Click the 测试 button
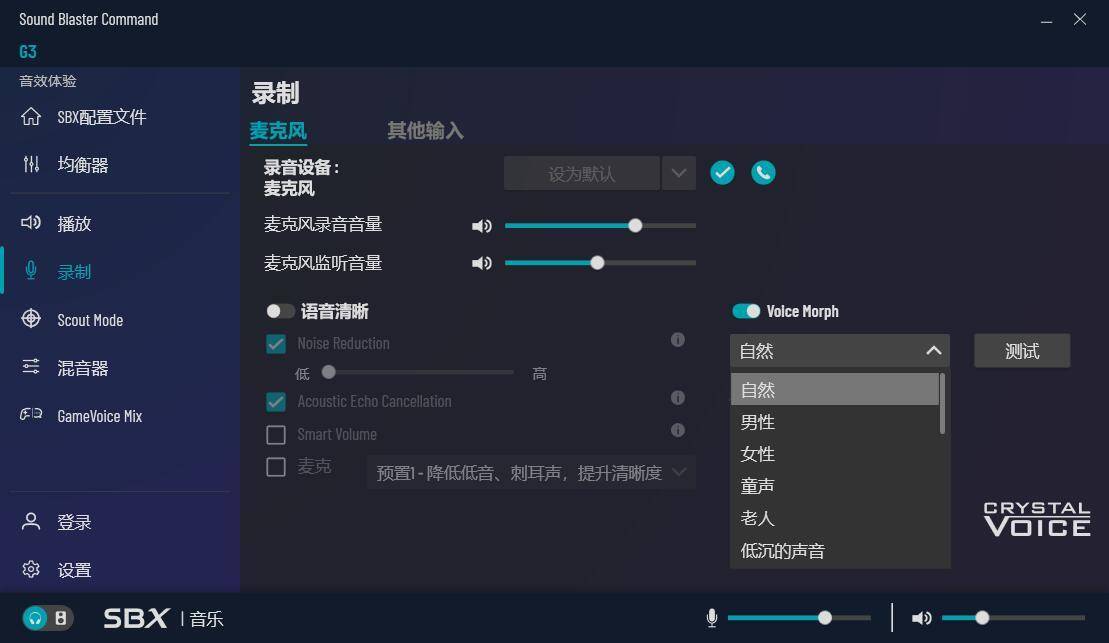This screenshot has height=643, width=1109. 1022,351
